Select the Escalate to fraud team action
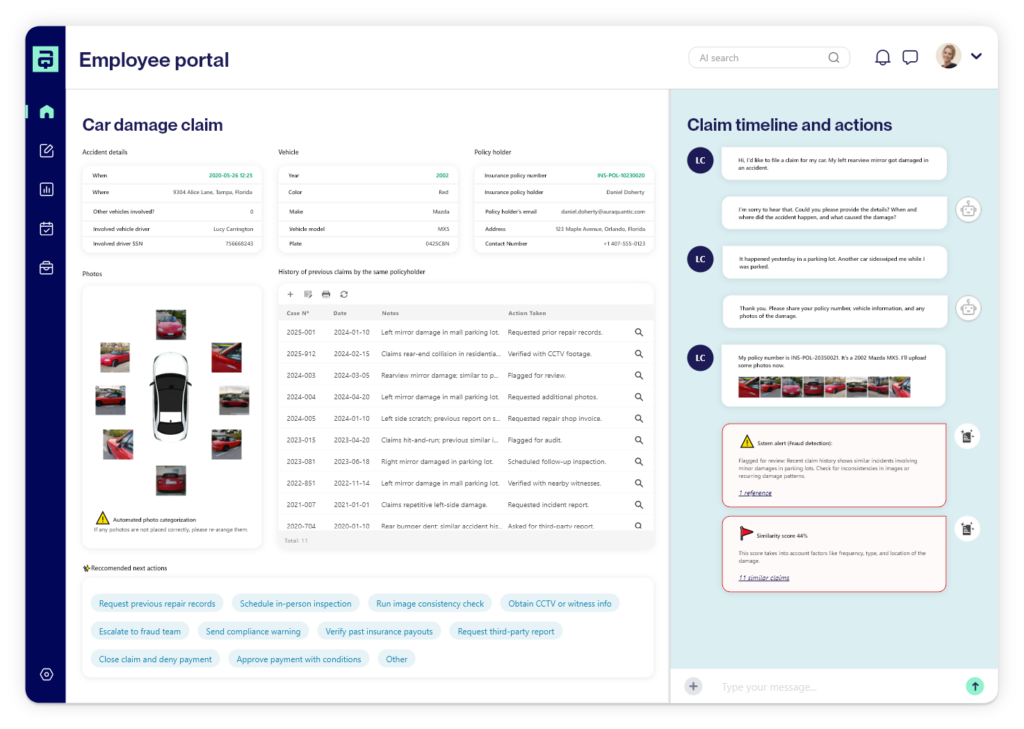The height and width of the screenshot is (729, 1024). click(x=139, y=631)
